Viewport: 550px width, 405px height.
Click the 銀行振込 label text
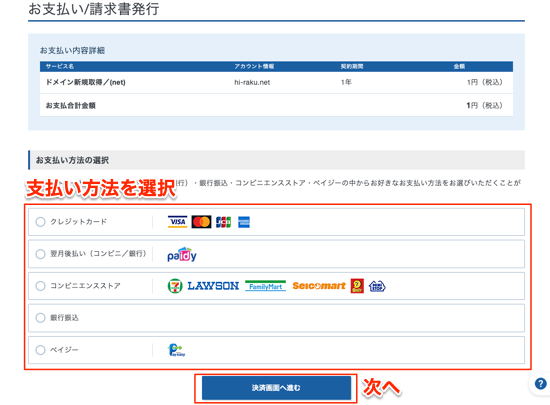[x=64, y=318]
